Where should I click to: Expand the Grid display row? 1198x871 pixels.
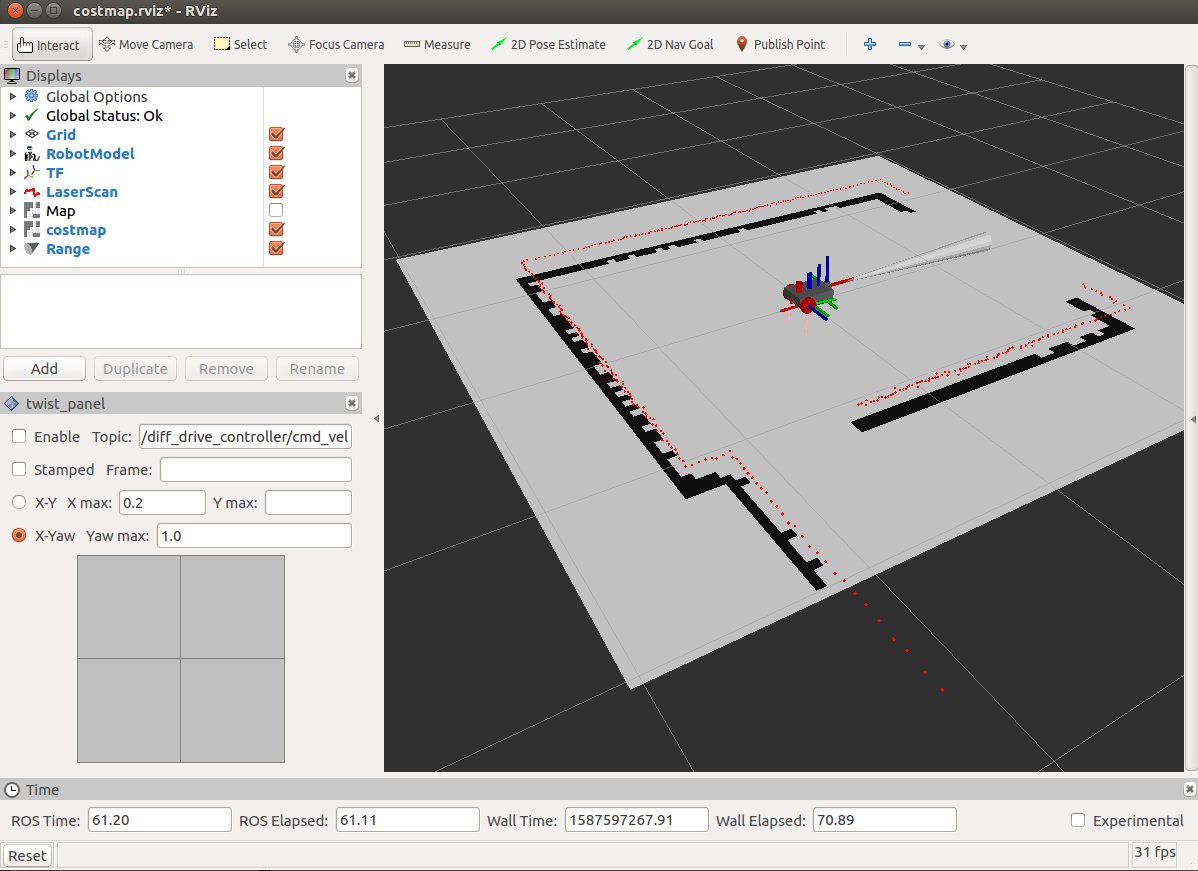pyautogui.click(x=12, y=134)
